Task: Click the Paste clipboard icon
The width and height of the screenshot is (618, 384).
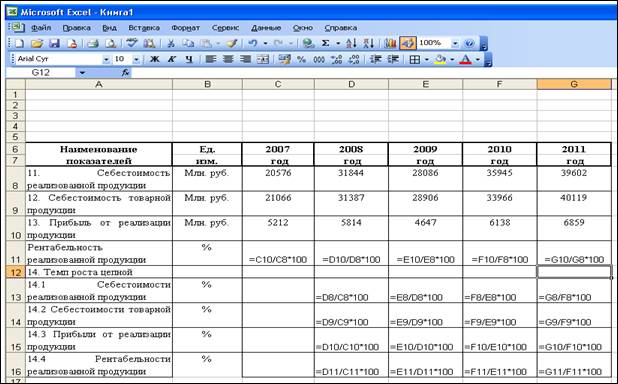Action: [x=206, y=43]
